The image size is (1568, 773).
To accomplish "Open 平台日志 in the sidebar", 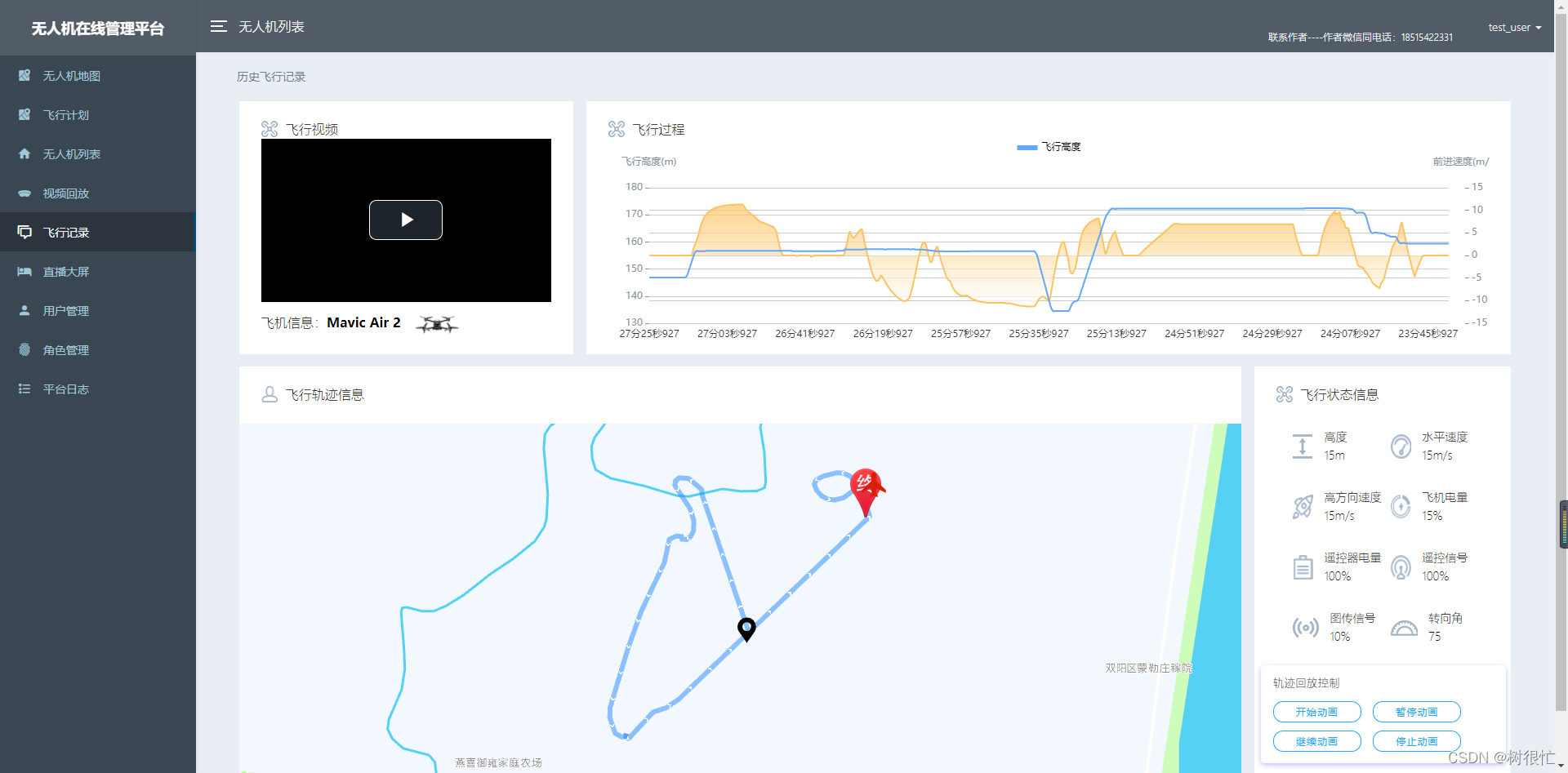I will coord(98,389).
